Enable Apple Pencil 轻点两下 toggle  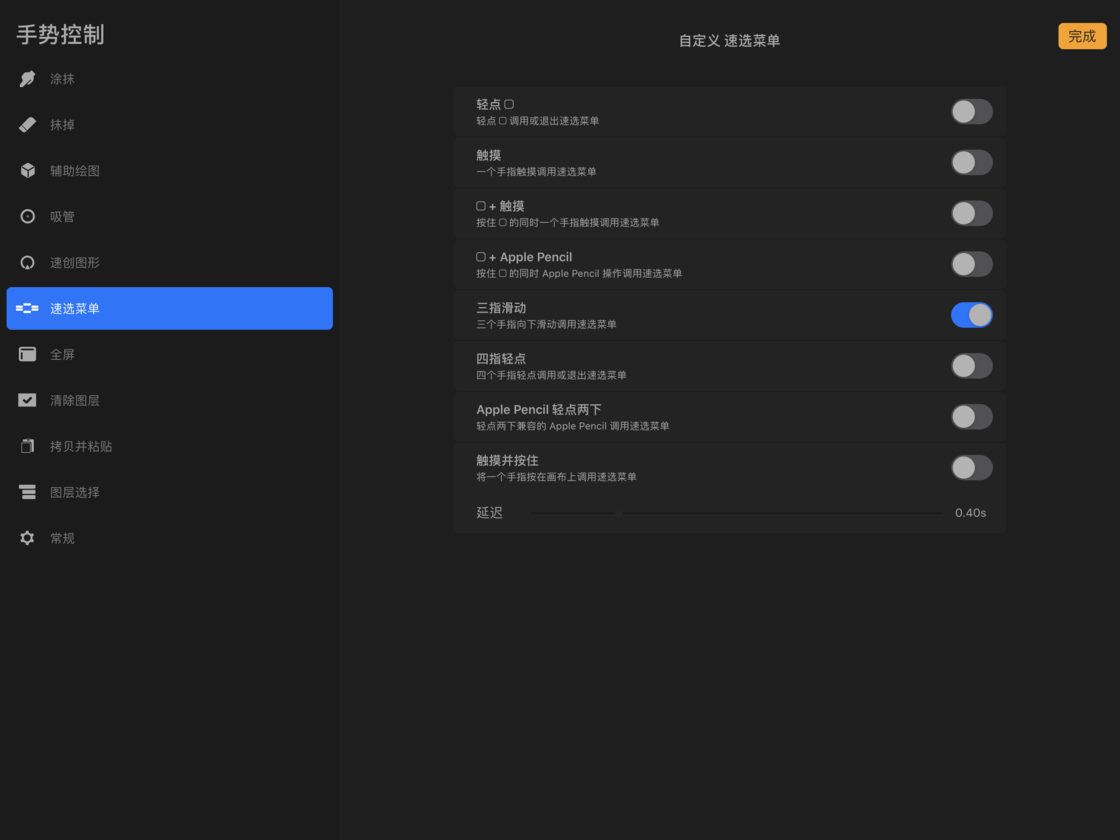pos(971,417)
